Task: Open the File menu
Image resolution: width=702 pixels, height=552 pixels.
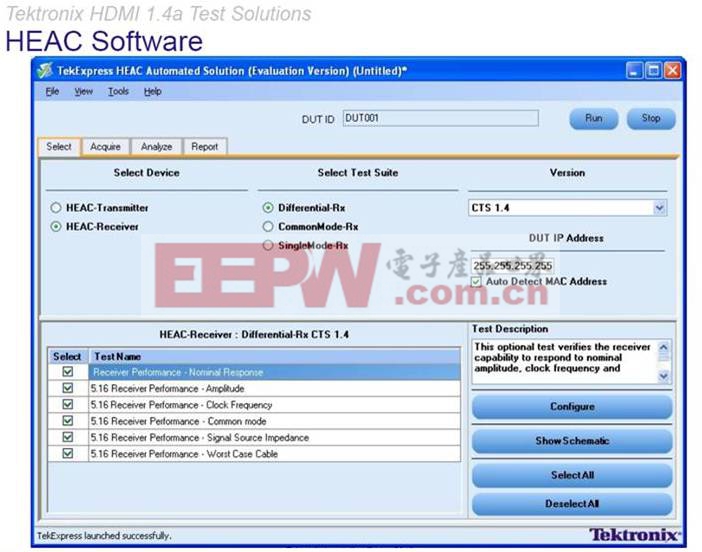Action: [x=52, y=91]
